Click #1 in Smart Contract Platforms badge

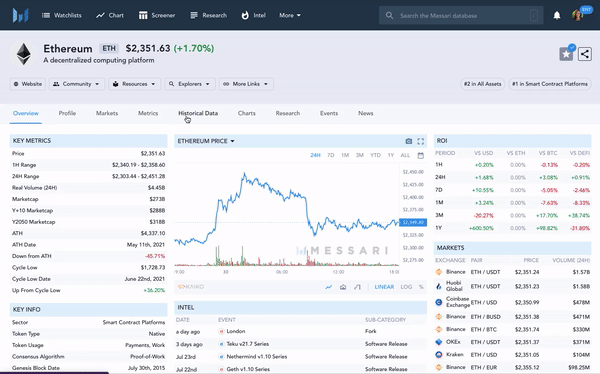coord(550,84)
